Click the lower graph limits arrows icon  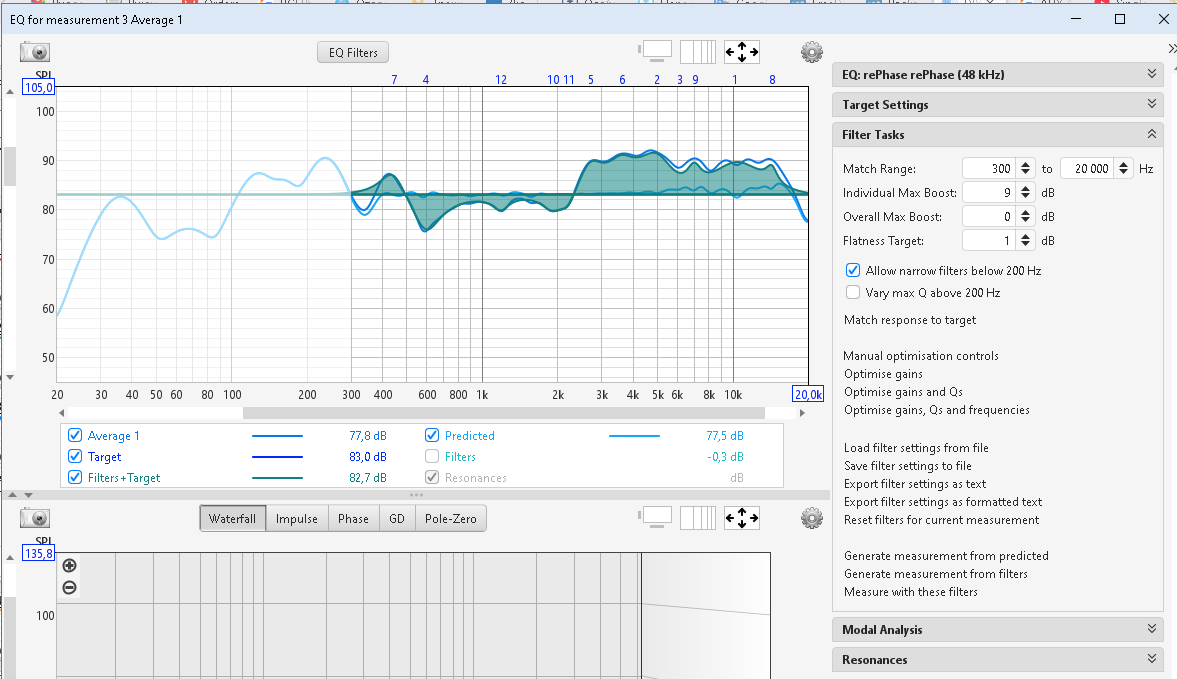pos(742,518)
